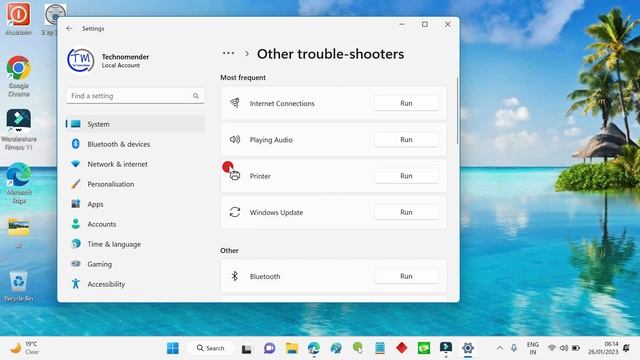Click the Bluetooth symbol in troubleshooter list

(x=235, y=276)
